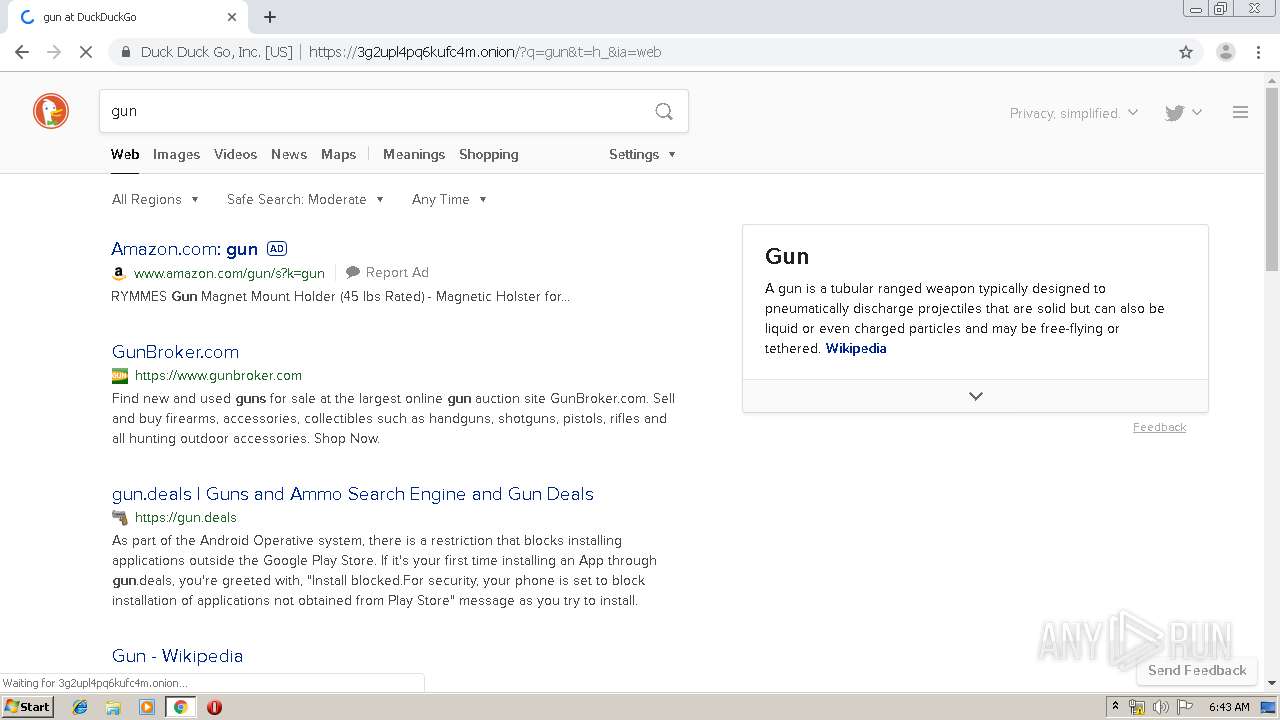Viewport: 1280px width, 720px height.
Task: Click the Report Ad speech bubble icon
Action: [353, 272]
